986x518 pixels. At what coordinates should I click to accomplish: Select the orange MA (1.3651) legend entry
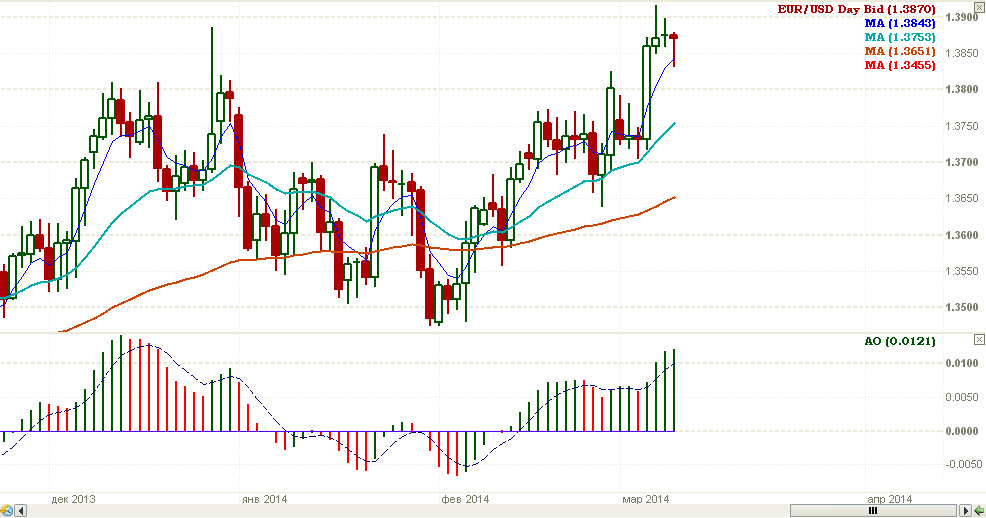coord(900,51)
